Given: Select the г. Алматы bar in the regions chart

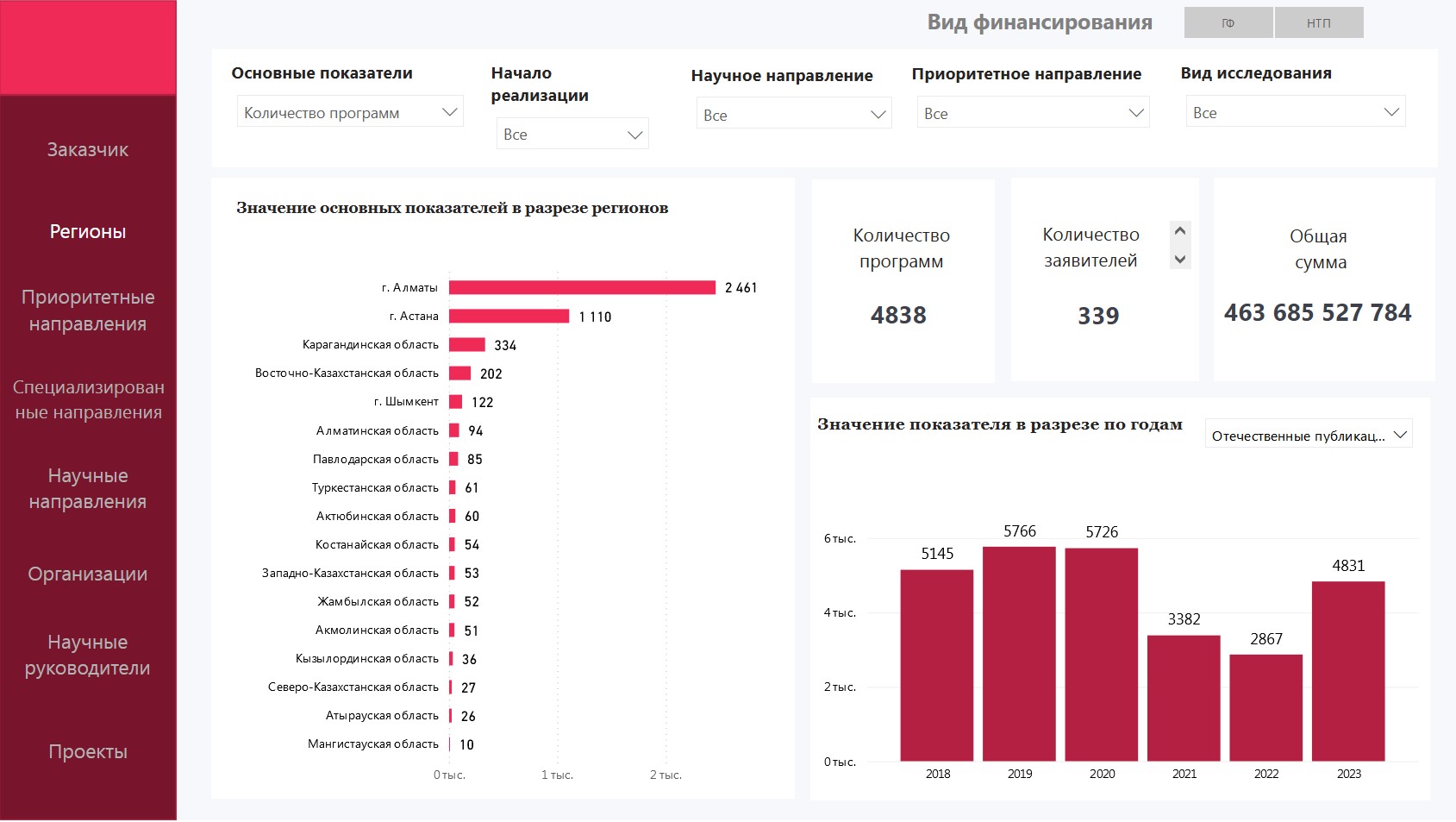Looking at the screenshot, I should (x=582, y=287).
